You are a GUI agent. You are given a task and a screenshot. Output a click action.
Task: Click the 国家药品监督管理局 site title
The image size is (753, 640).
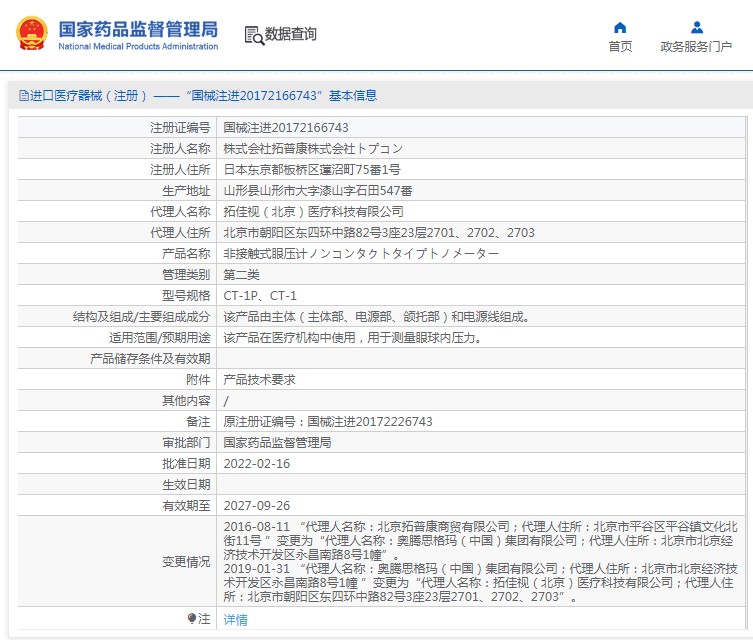138,29
